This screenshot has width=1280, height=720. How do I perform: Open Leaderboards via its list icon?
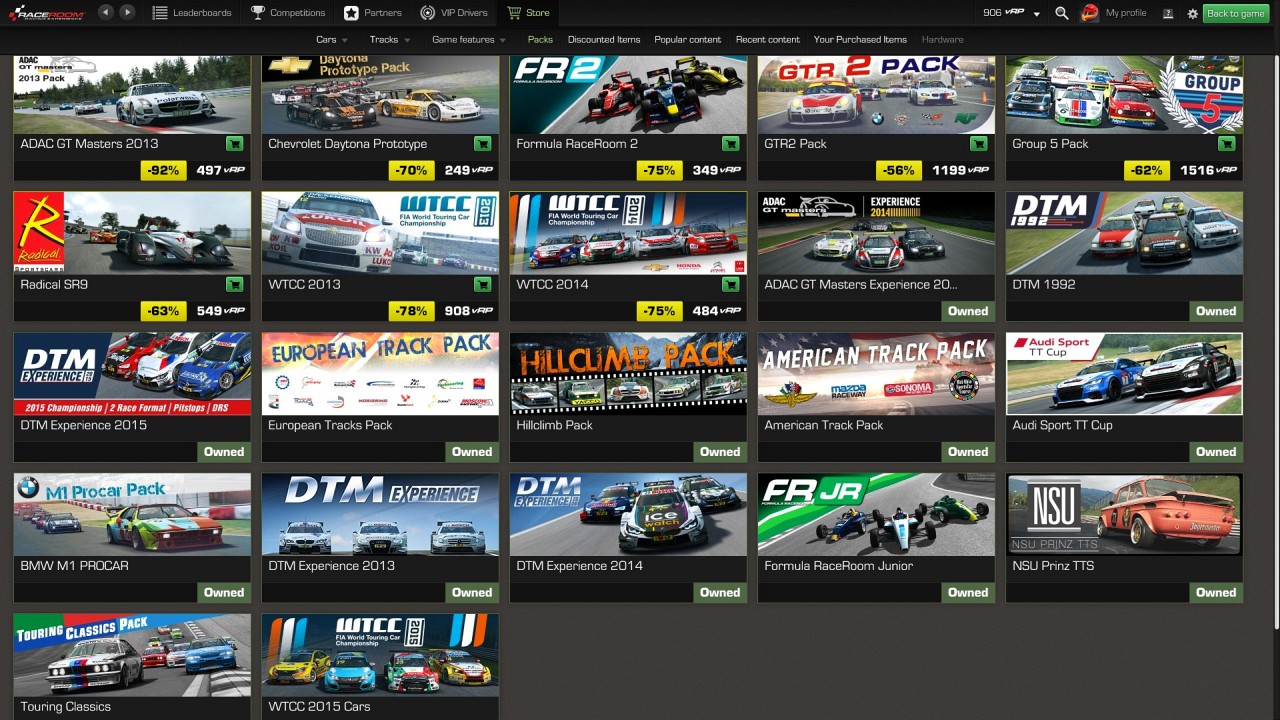pos(160,13)
